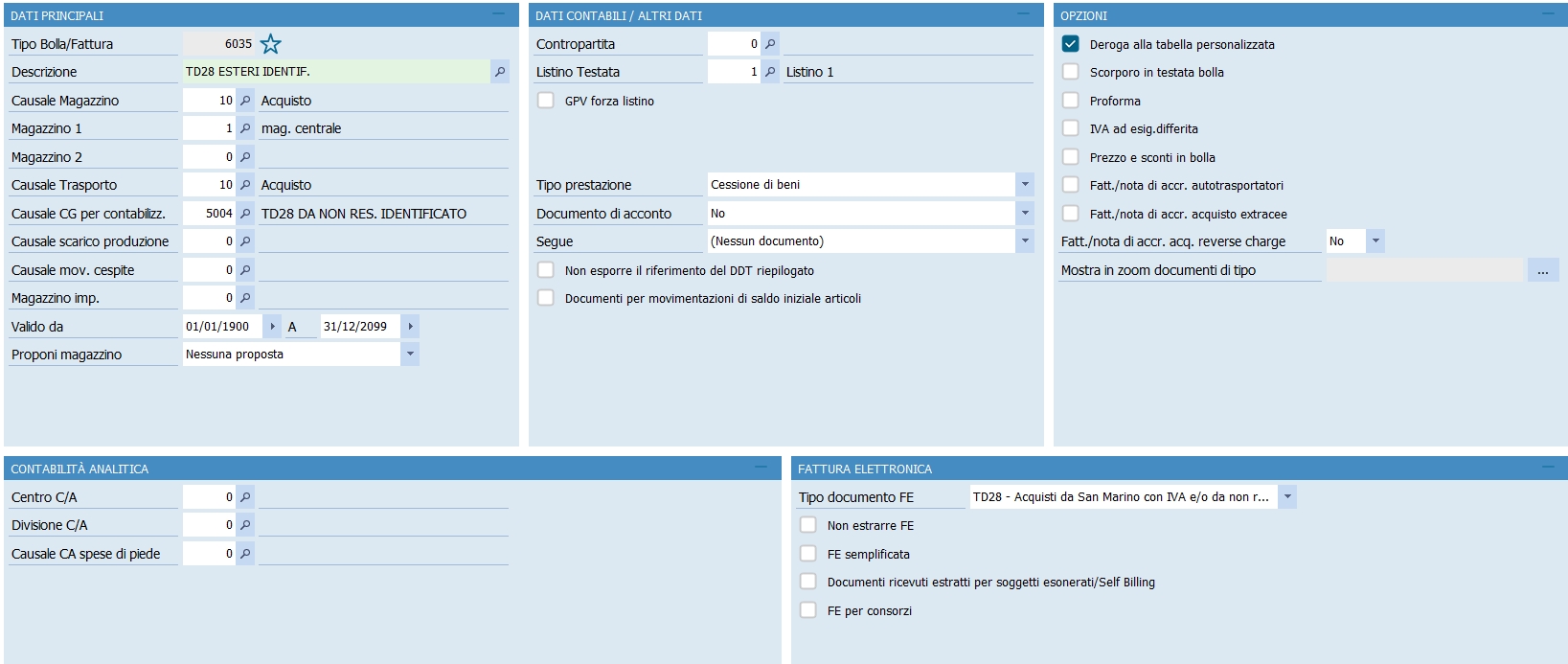Image resolution: width=1568 pixels, height=664 pixels.
Task: Click the star favorite icon beside Tipo Bolla/Fattura
Action: click(x=271, y=44)
